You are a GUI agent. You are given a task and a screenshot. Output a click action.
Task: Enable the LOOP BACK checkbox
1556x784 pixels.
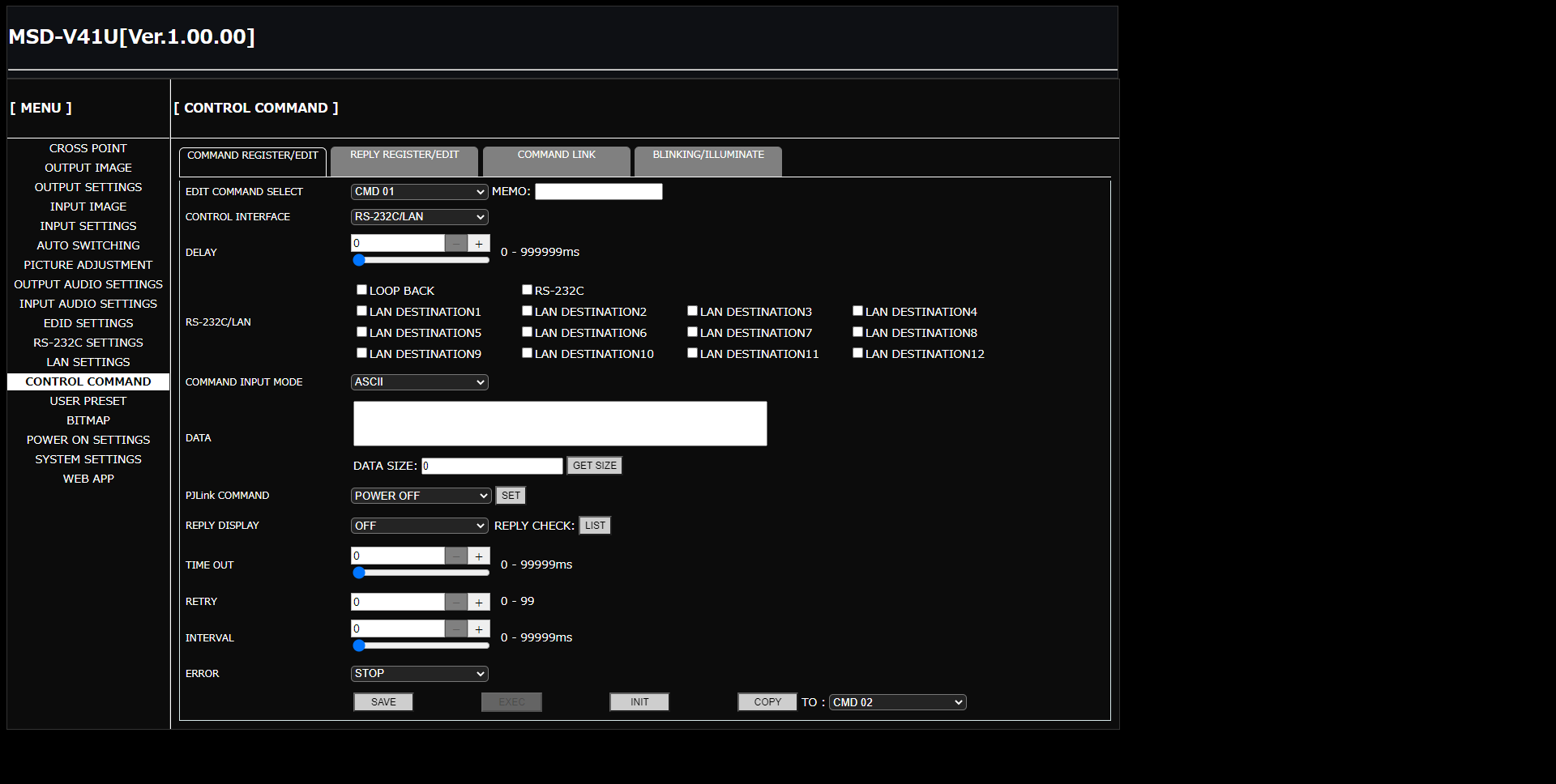[x=362, y=290]
